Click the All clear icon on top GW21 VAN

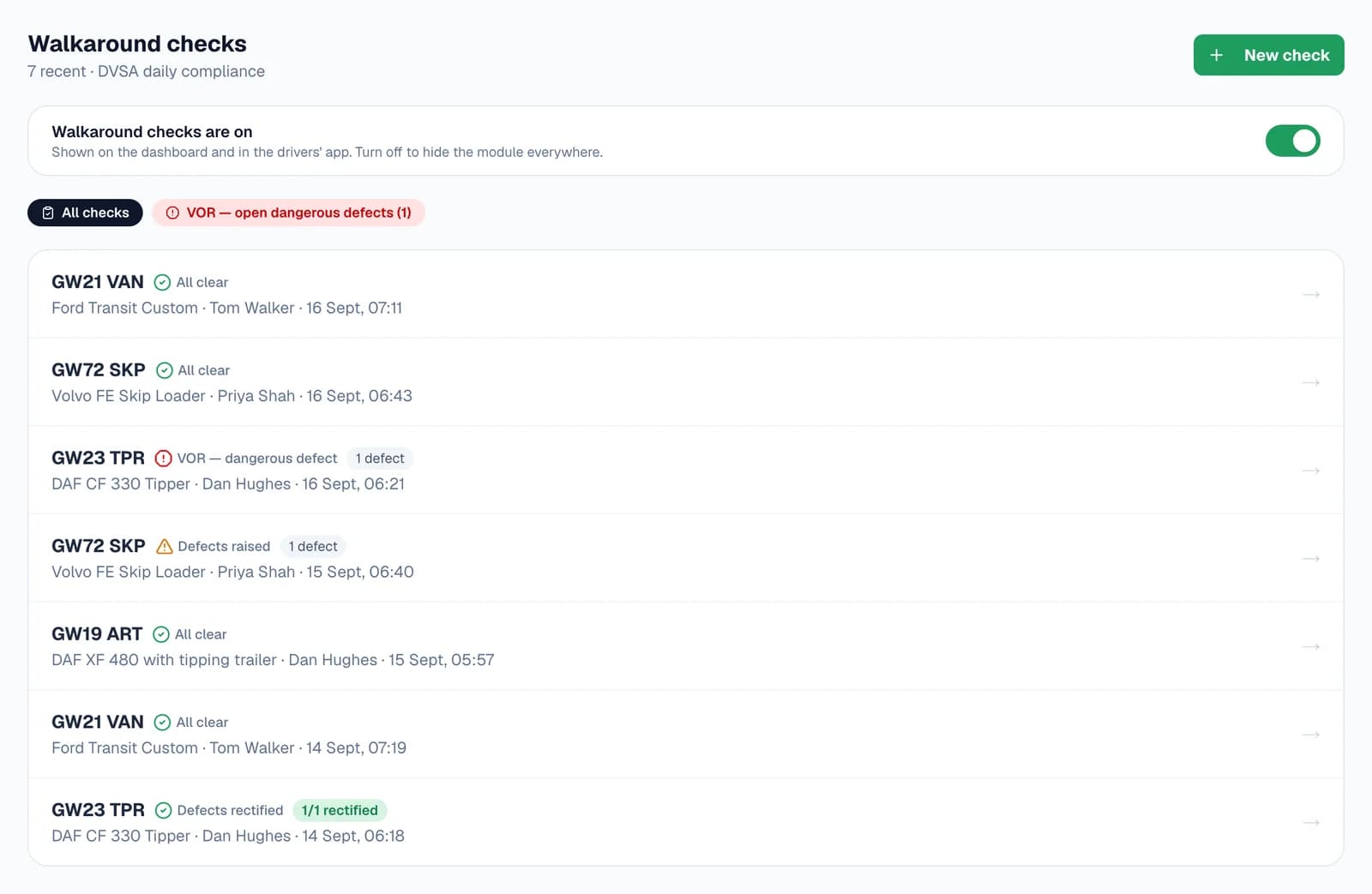tap(162, 282)
